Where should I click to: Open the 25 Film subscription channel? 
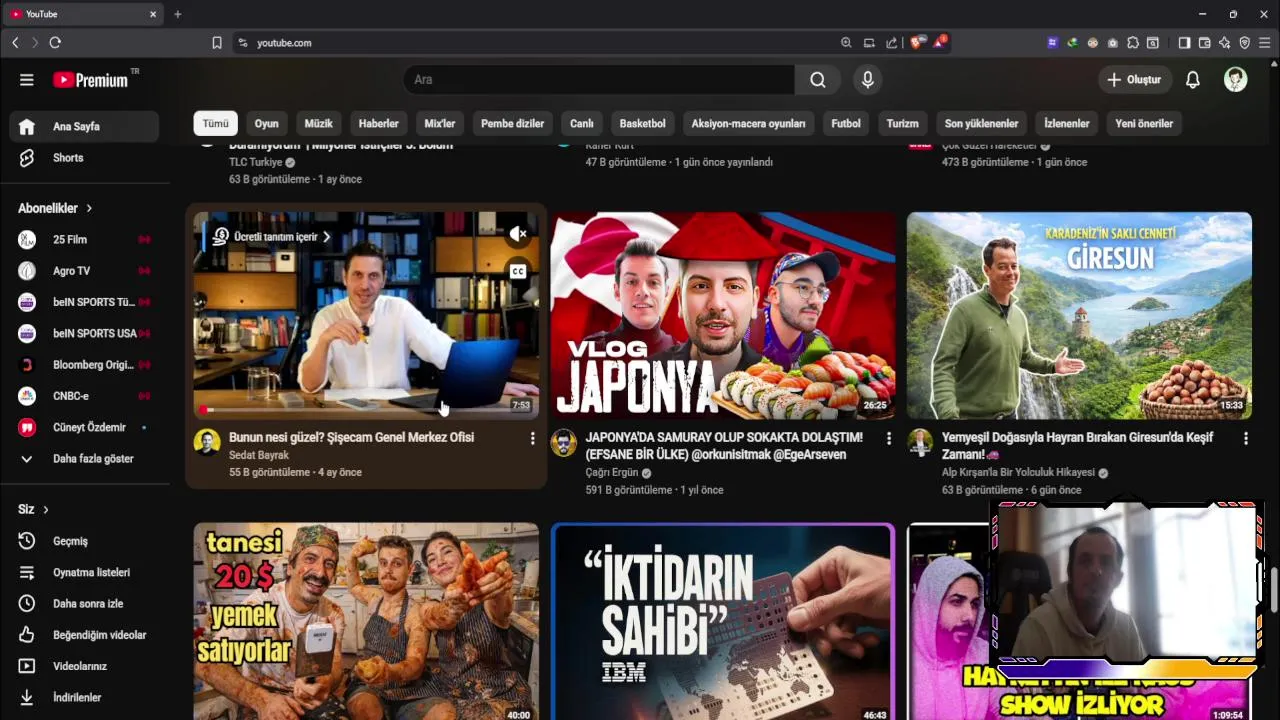[84, 240]
